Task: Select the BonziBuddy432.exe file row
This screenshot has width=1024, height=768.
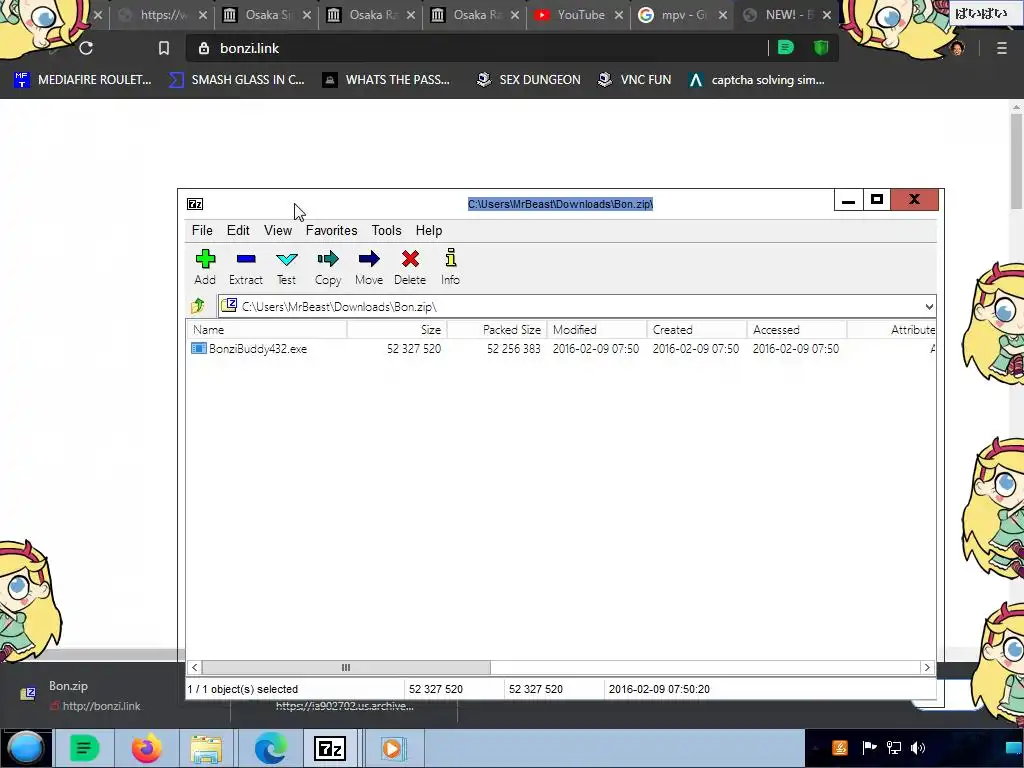Action: (x=560, y=349)
